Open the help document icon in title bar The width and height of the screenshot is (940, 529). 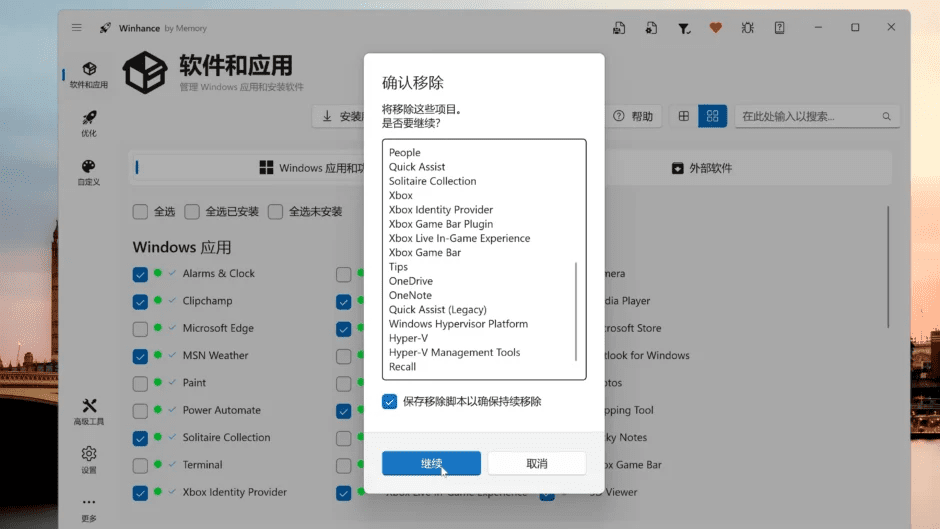coord(779,28)
